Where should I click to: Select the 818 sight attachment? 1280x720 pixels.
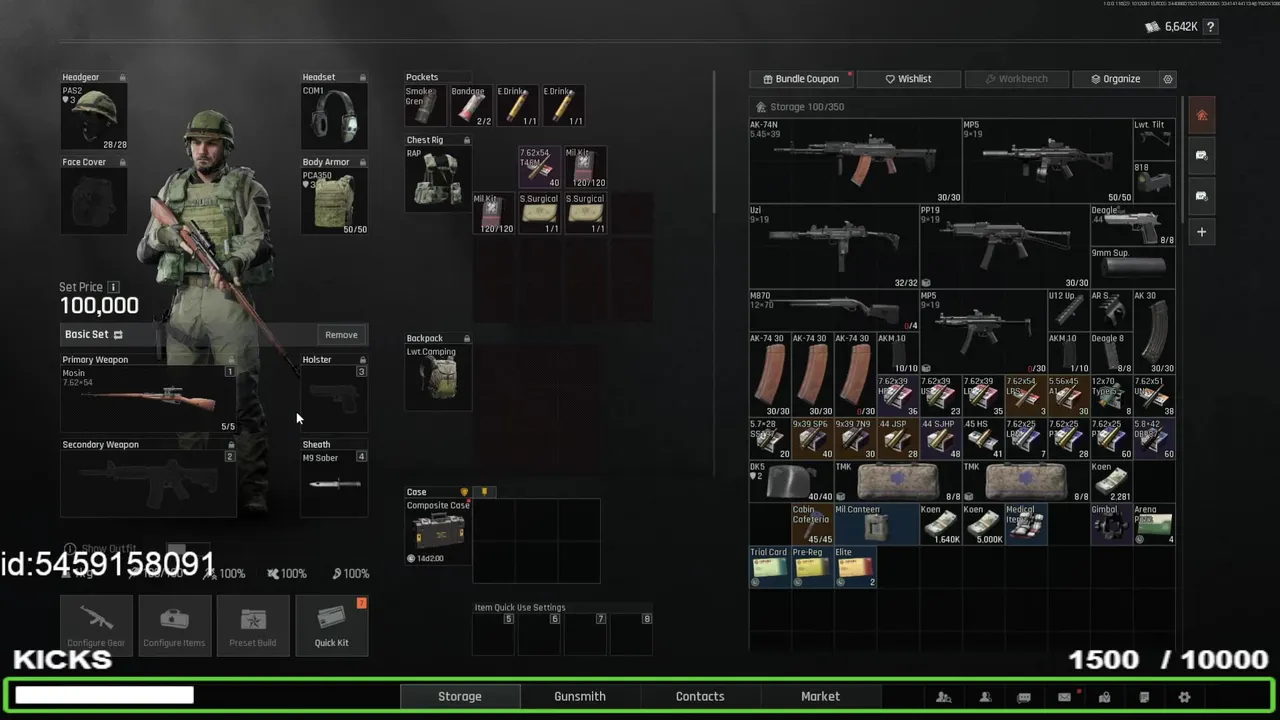point(1154,182)
